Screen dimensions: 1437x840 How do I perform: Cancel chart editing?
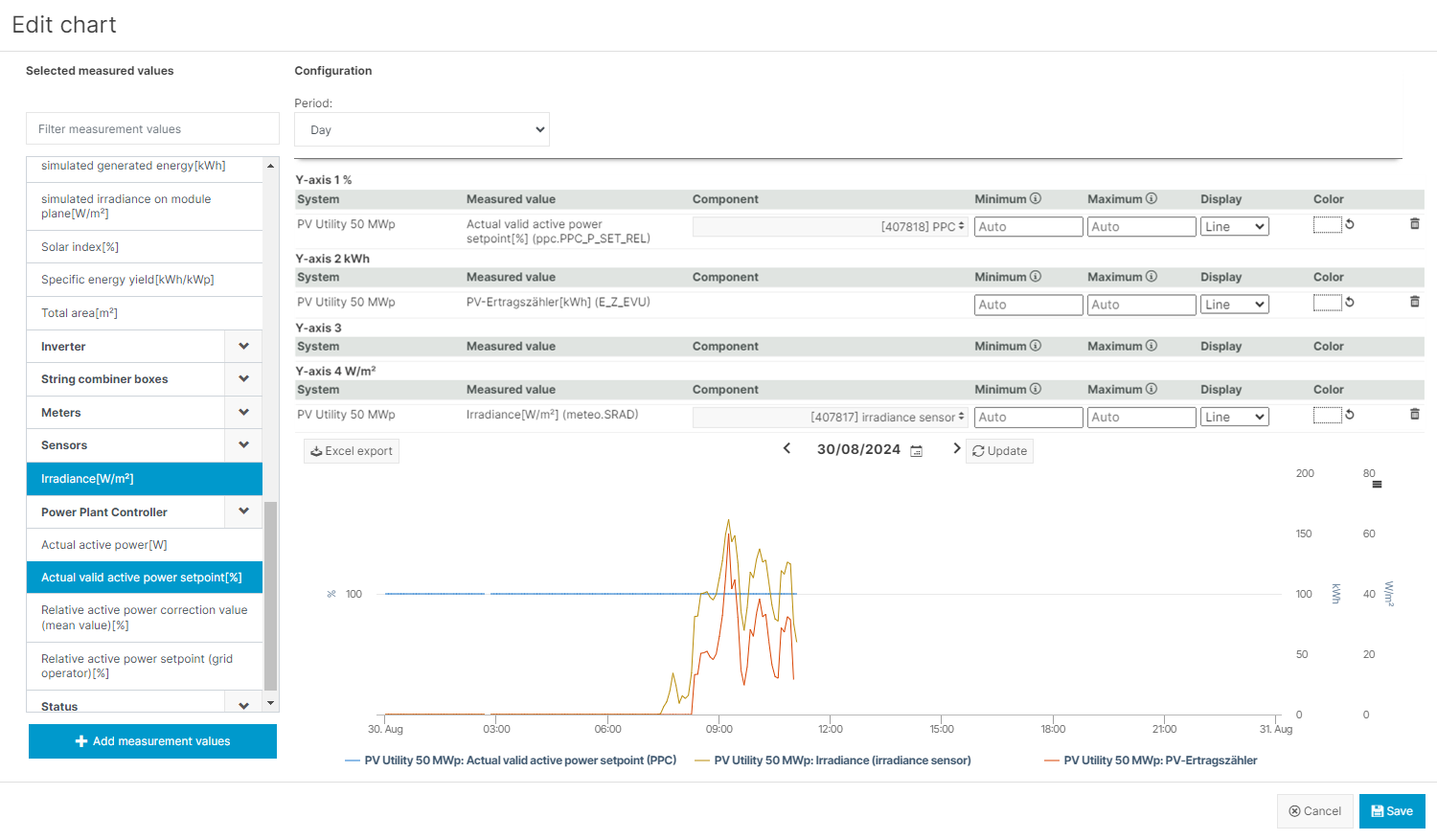1315,811
